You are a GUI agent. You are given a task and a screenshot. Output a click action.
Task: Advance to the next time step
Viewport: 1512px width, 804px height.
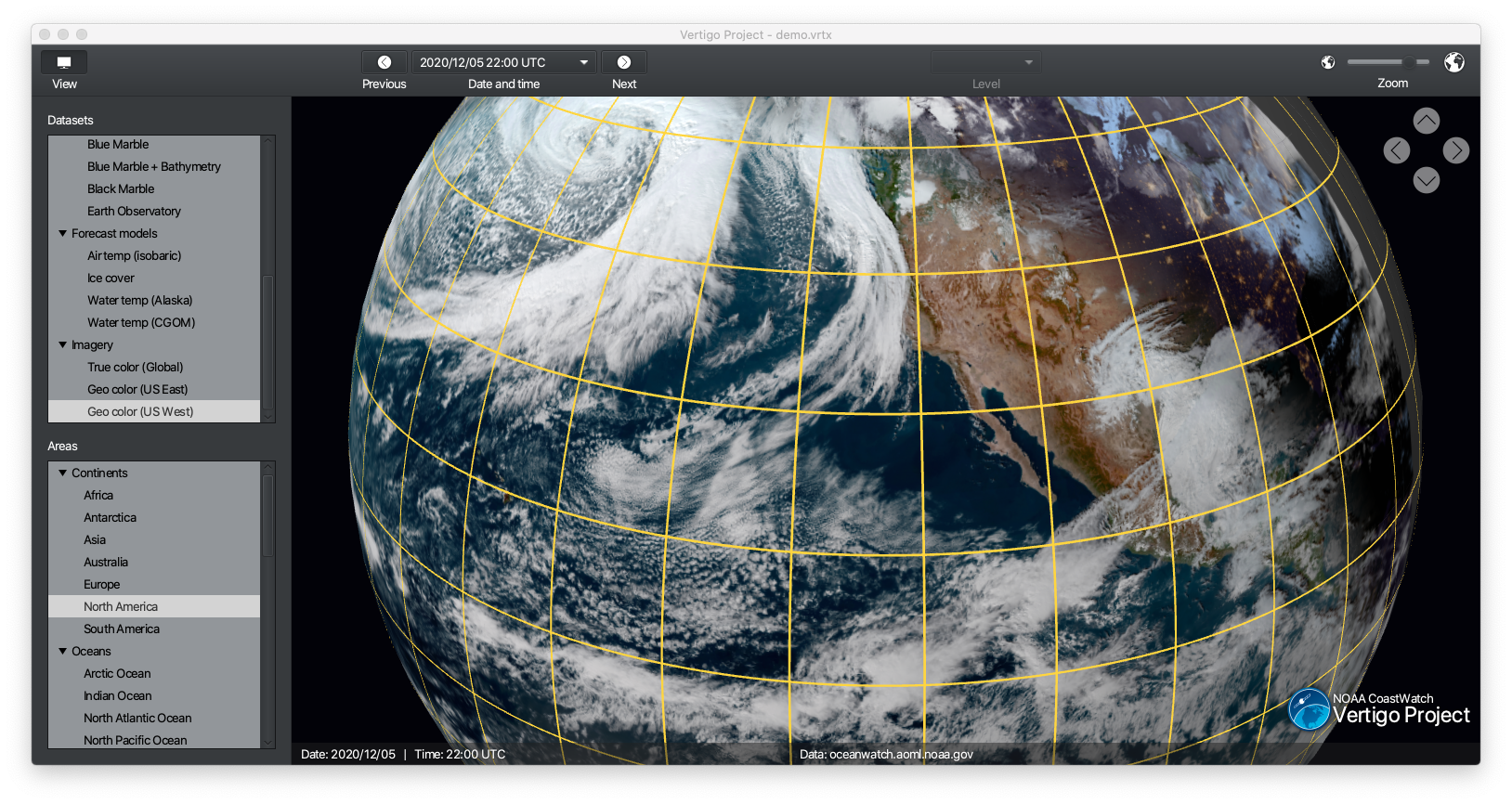(x=624, y=62)
